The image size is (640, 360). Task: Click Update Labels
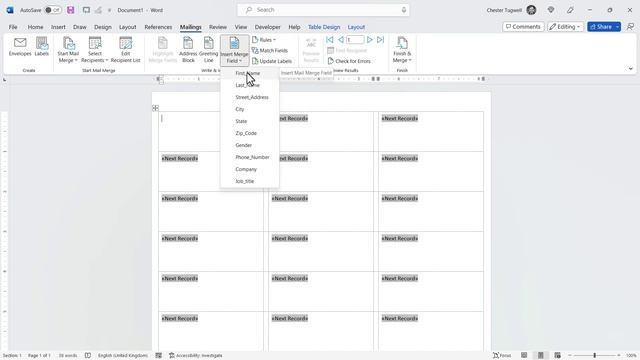click(x=272, y=61)
